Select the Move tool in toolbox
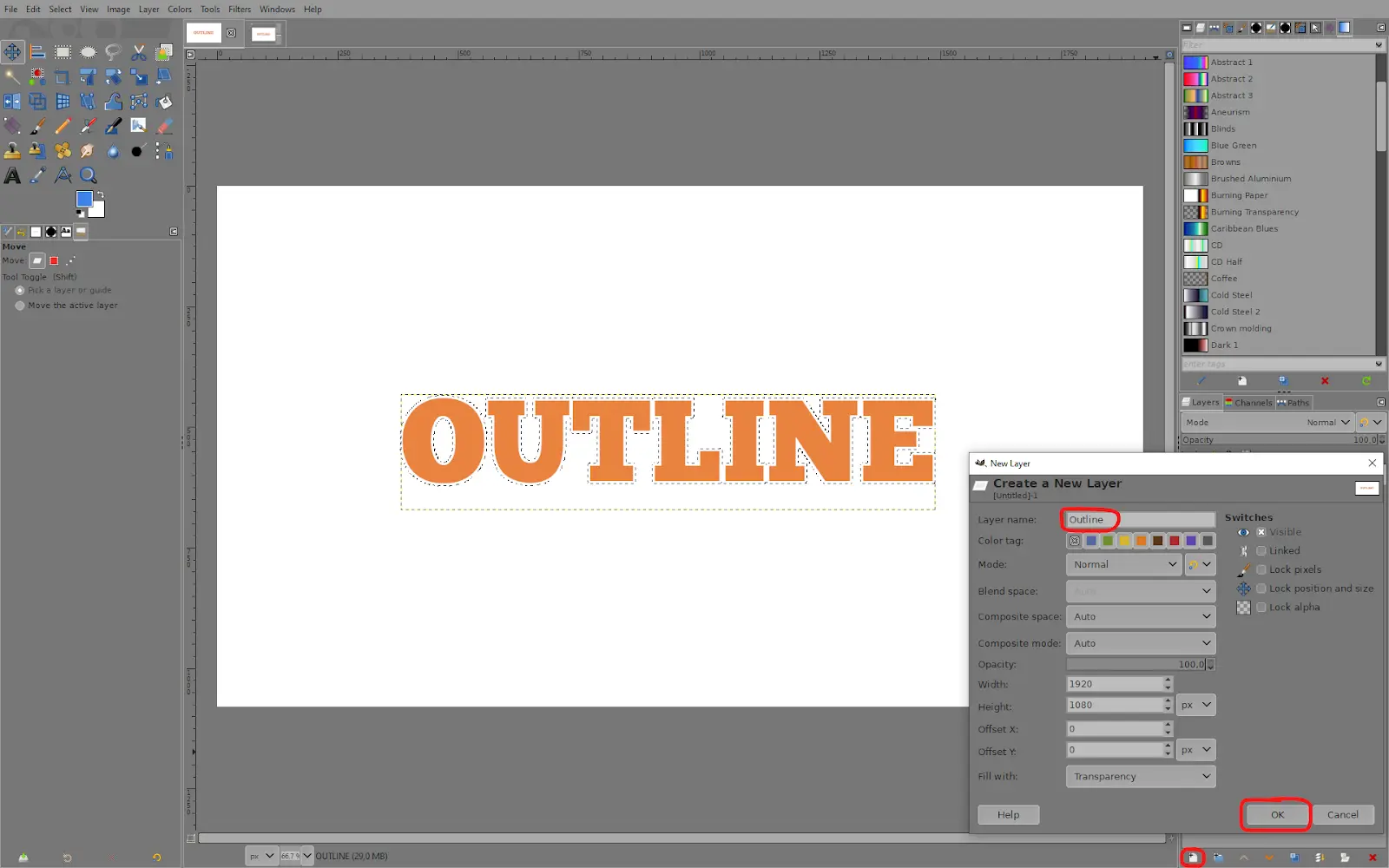Image resolution: width=1389 pixels, height=868 pixels. (x=12, y=52)
